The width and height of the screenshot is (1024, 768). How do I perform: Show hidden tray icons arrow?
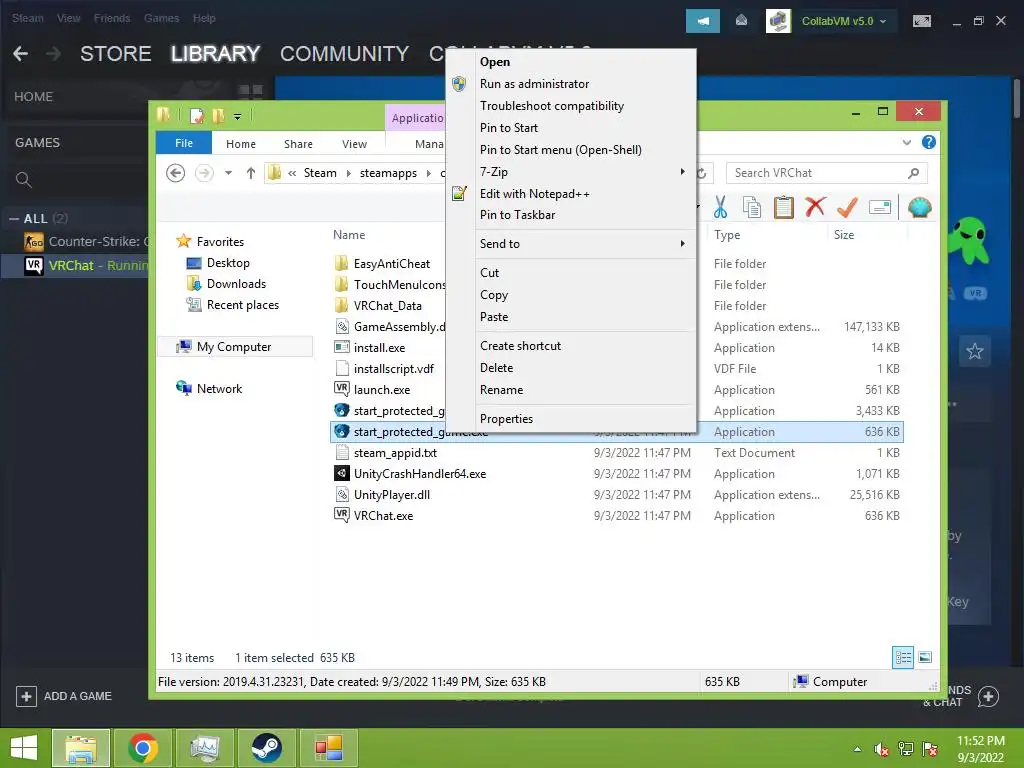[x=857, y=749]
